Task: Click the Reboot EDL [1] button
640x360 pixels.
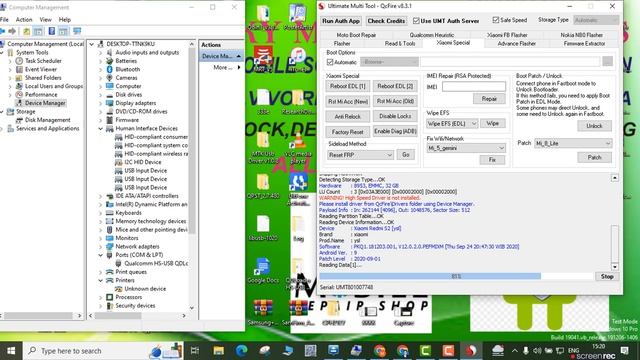Action: 347,86
